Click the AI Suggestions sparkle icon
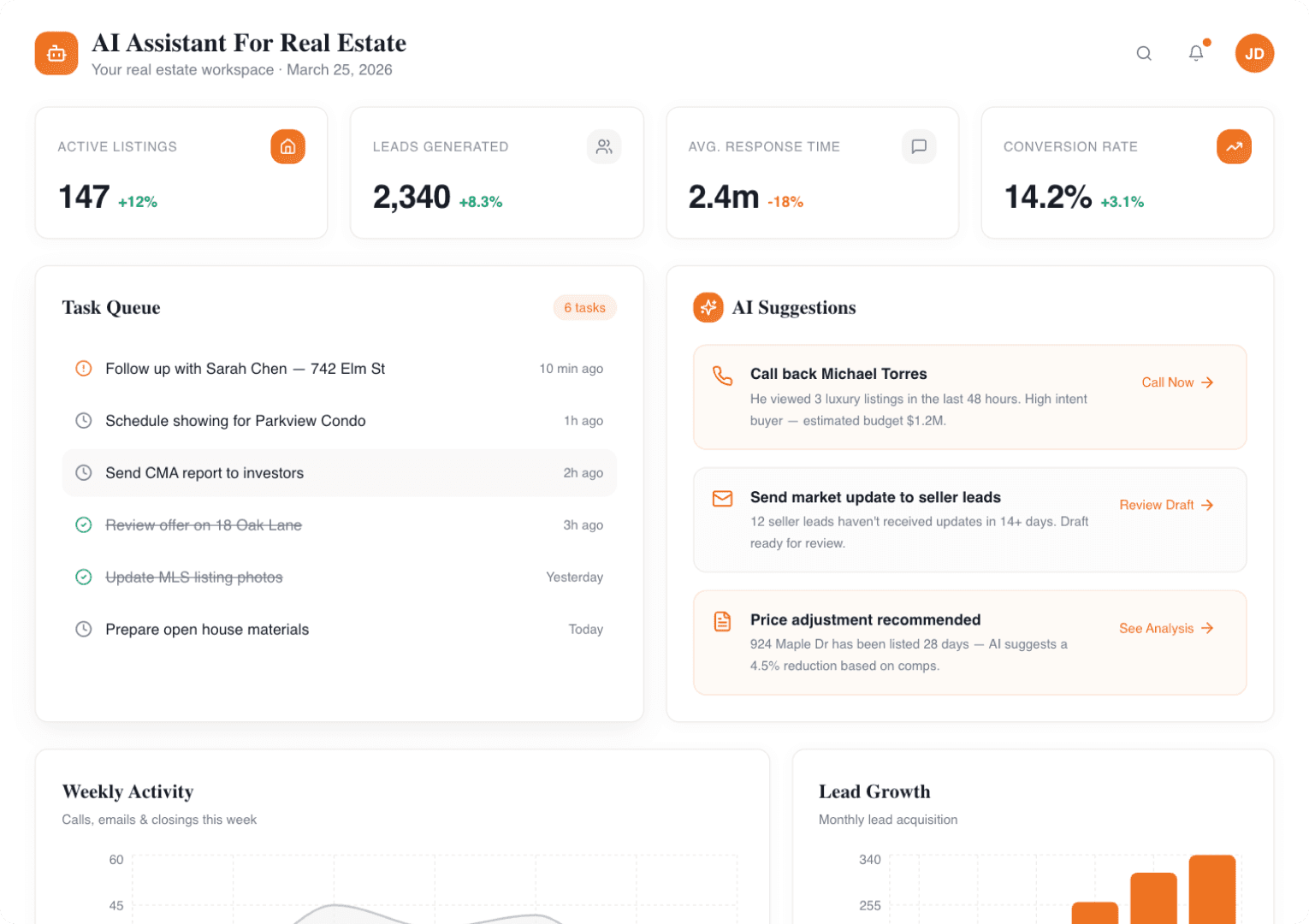Screen dimensions: 1309x924 (708, 307)
